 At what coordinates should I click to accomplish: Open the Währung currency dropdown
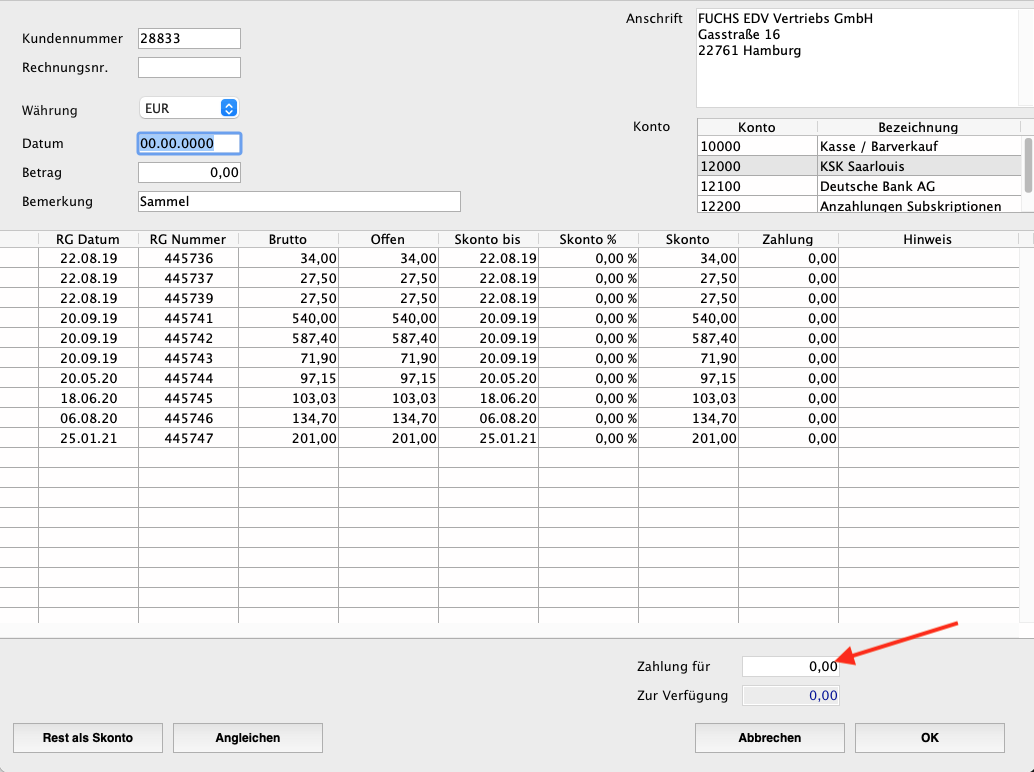pos(188,108)
